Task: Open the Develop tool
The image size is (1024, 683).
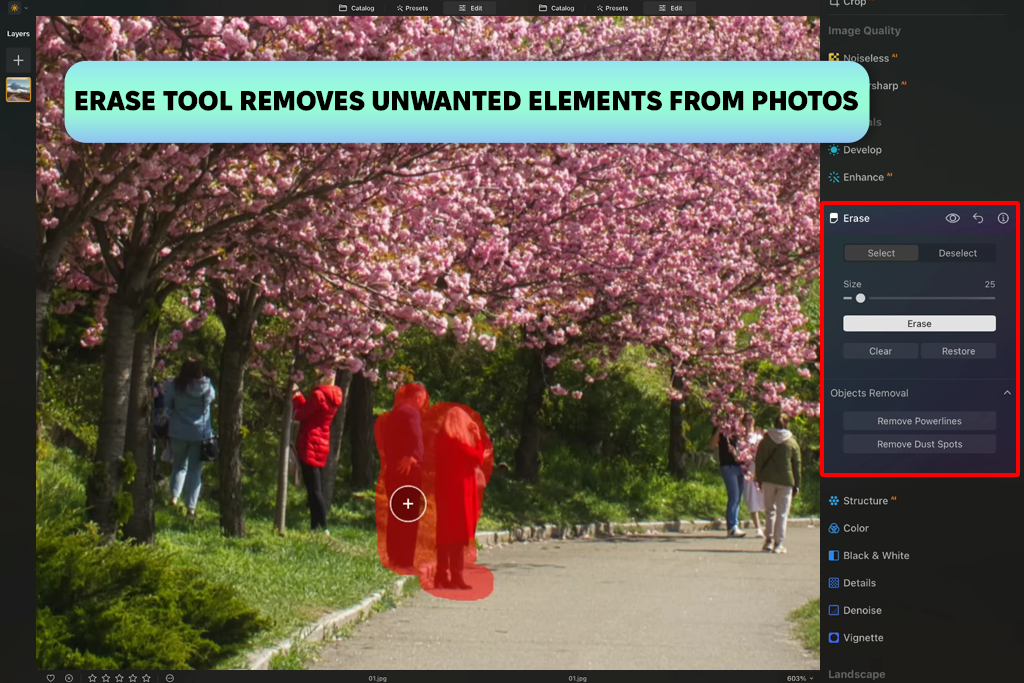Action: [856, 150]
